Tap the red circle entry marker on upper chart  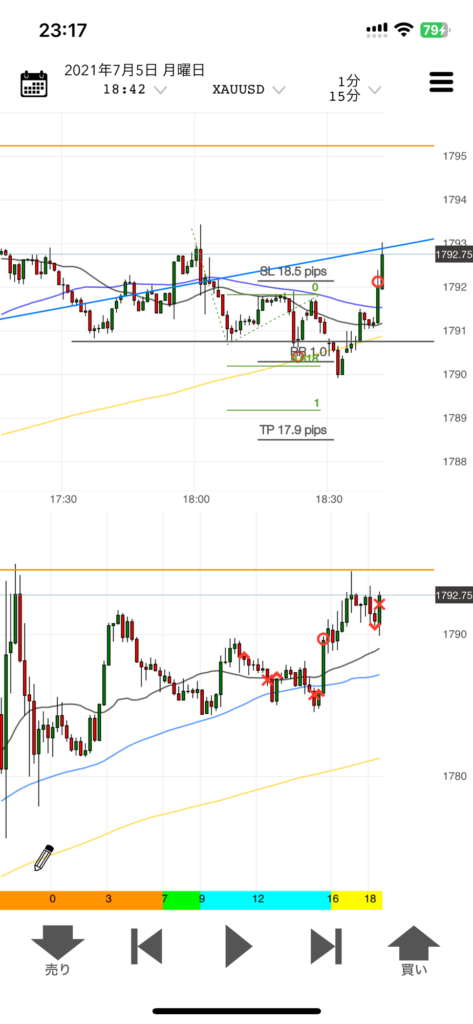coord(378,282)
